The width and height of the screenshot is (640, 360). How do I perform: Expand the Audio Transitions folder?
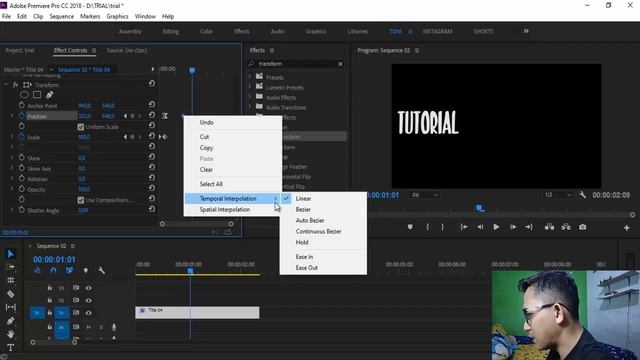pyautogui.click(x=250, y=107)
